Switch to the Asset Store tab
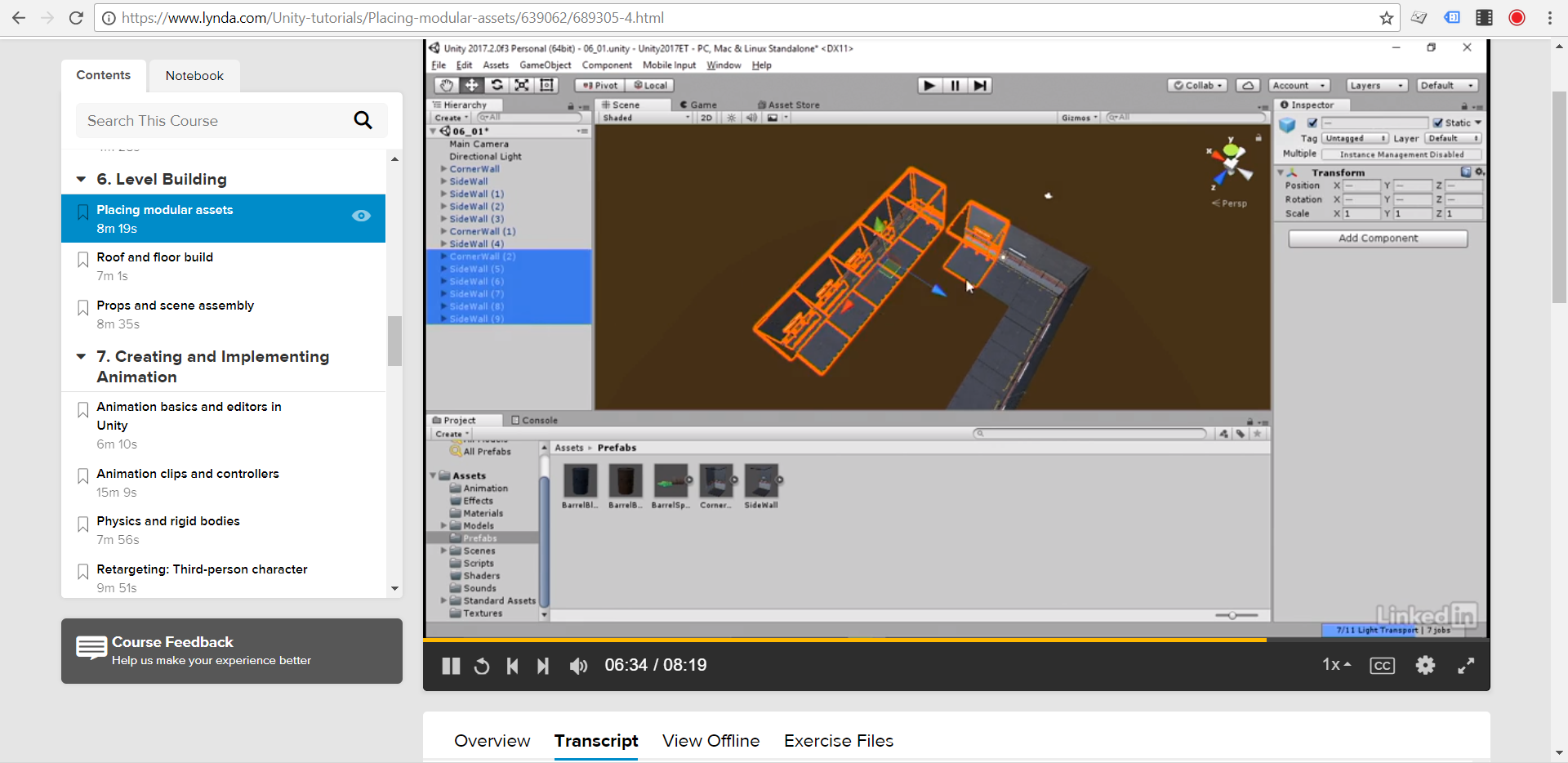 [x=788, y=105]
